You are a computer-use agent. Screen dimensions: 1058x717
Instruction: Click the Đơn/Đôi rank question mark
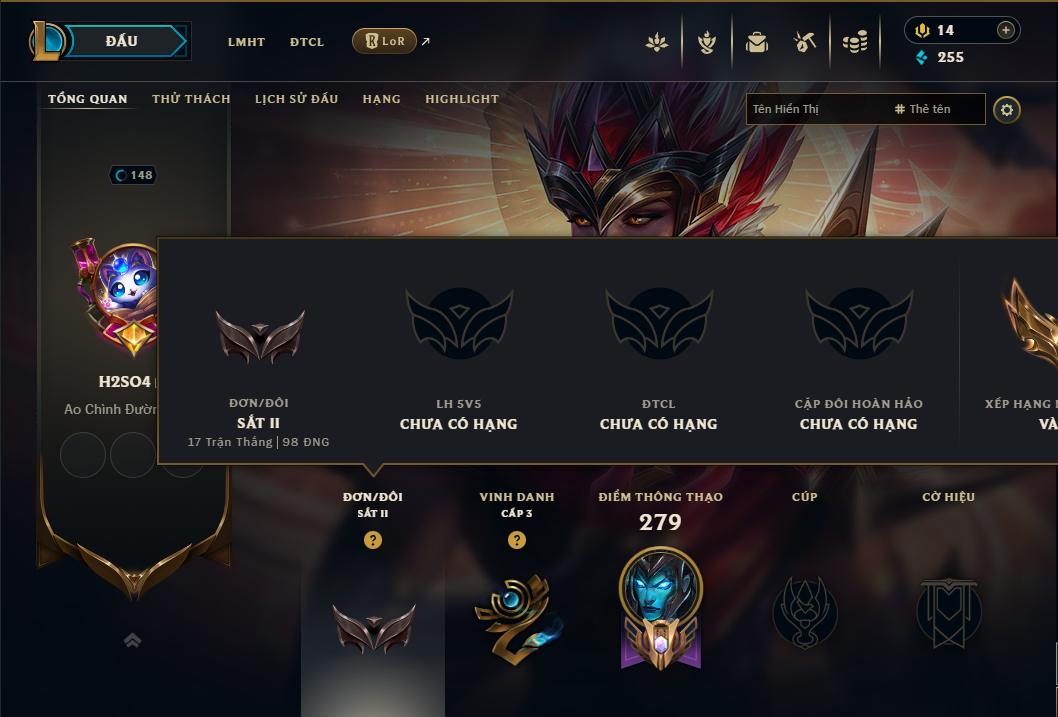point(372,540)
